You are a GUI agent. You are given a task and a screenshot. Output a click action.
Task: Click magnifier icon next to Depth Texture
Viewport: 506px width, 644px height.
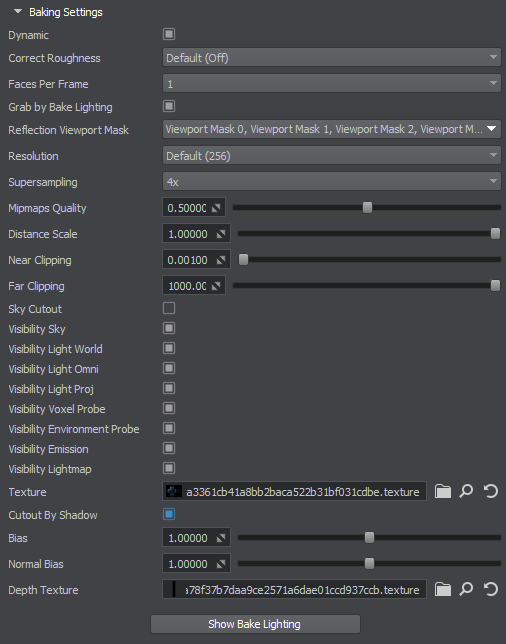tap(466, 589)
